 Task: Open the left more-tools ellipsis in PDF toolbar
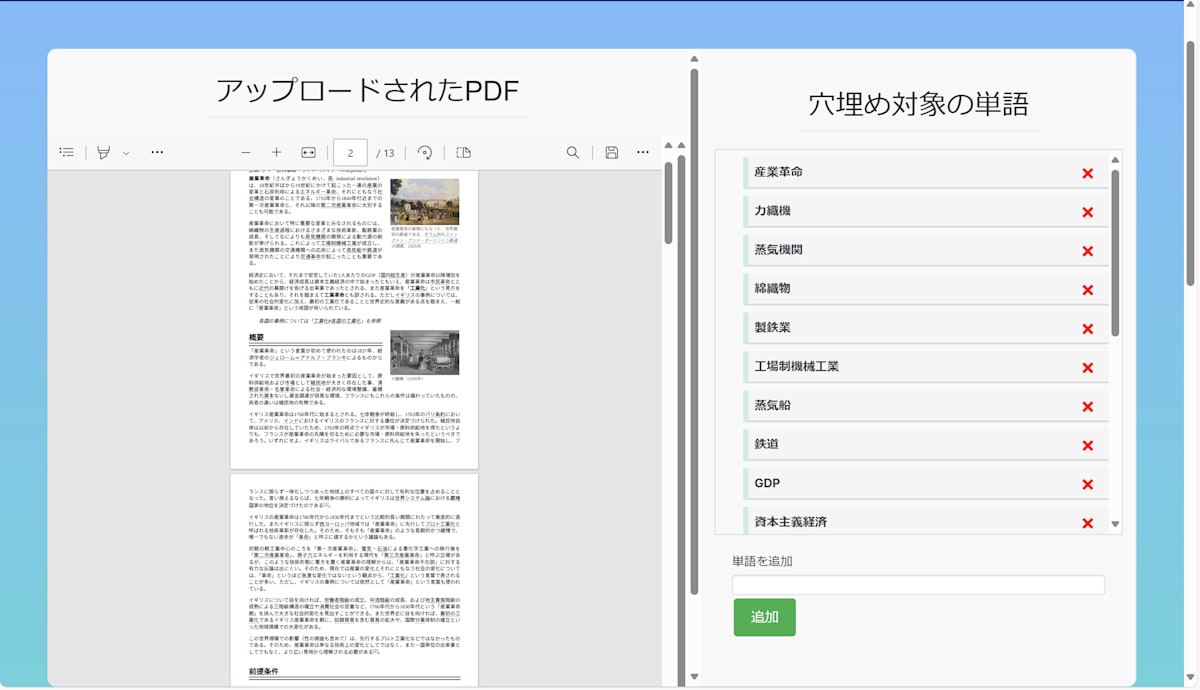point(157,152)
